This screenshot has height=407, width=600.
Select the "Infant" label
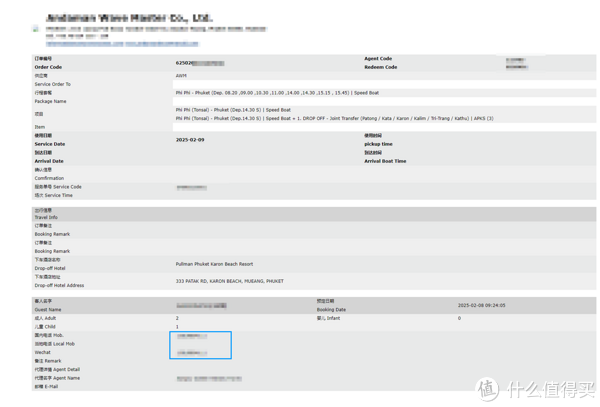click(x=333, y=318)
